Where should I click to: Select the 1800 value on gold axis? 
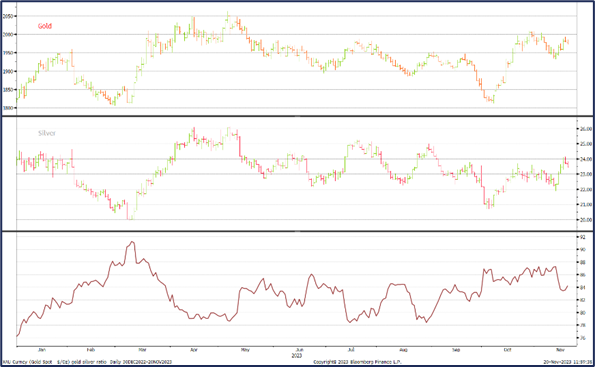point(8,108)
